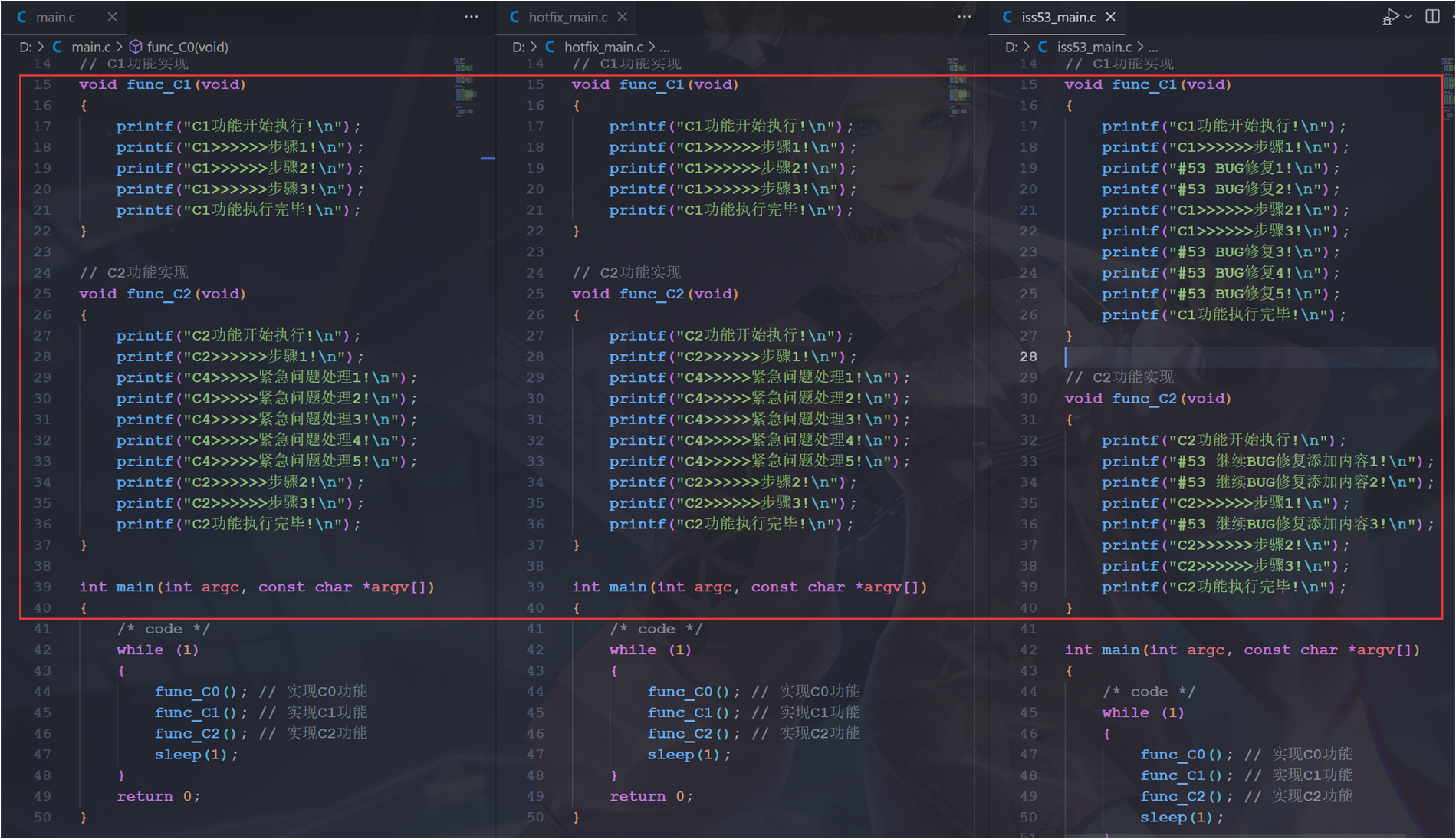The image size is (1456, 839).
Task: Close the iss53_main.c editor tab
Action: 1110,17
